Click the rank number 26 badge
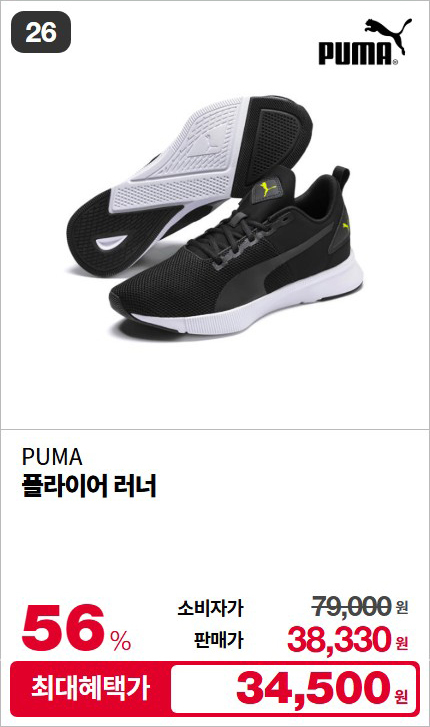 [41, 32]
